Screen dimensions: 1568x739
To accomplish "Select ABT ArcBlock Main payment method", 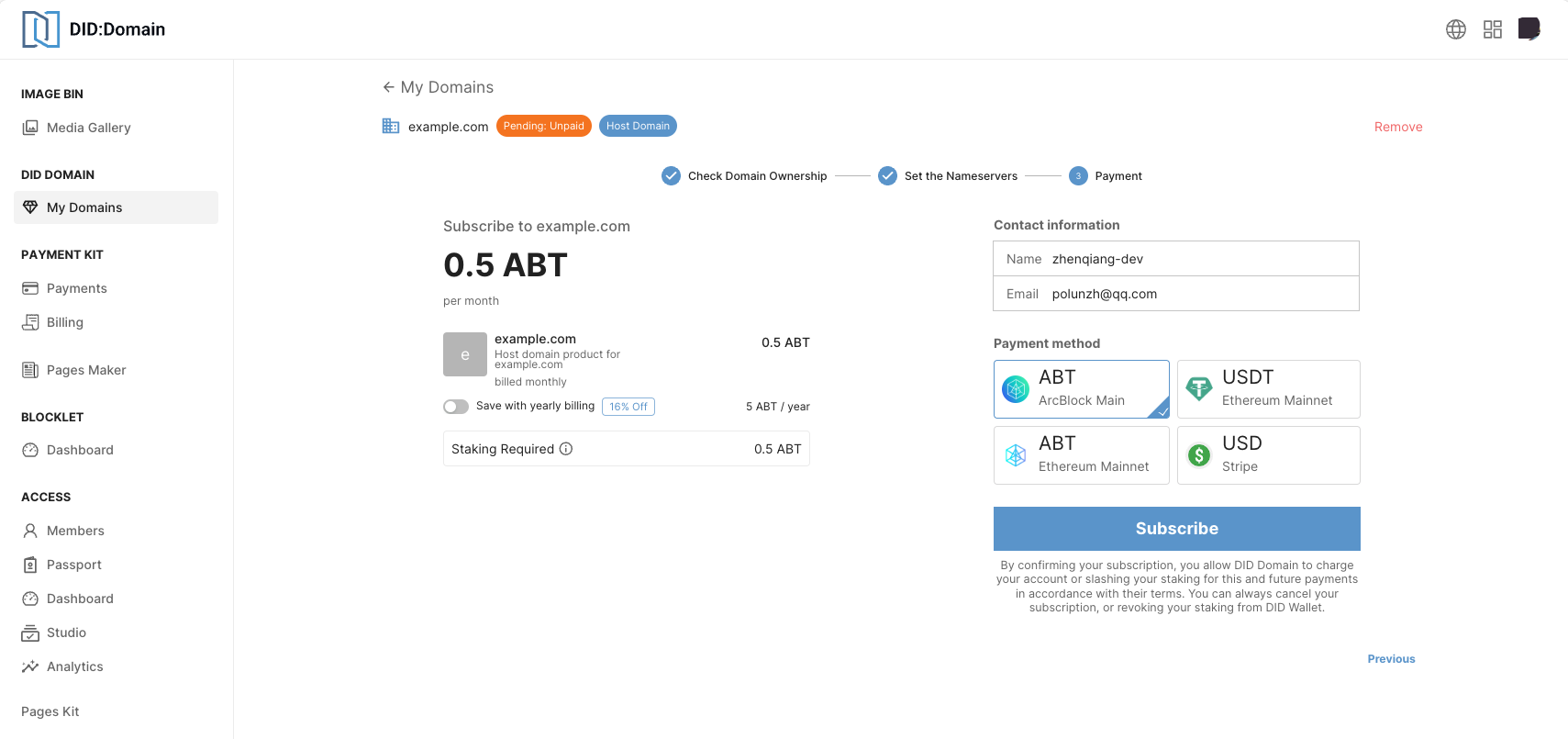I will click(x=1081, y=389).
